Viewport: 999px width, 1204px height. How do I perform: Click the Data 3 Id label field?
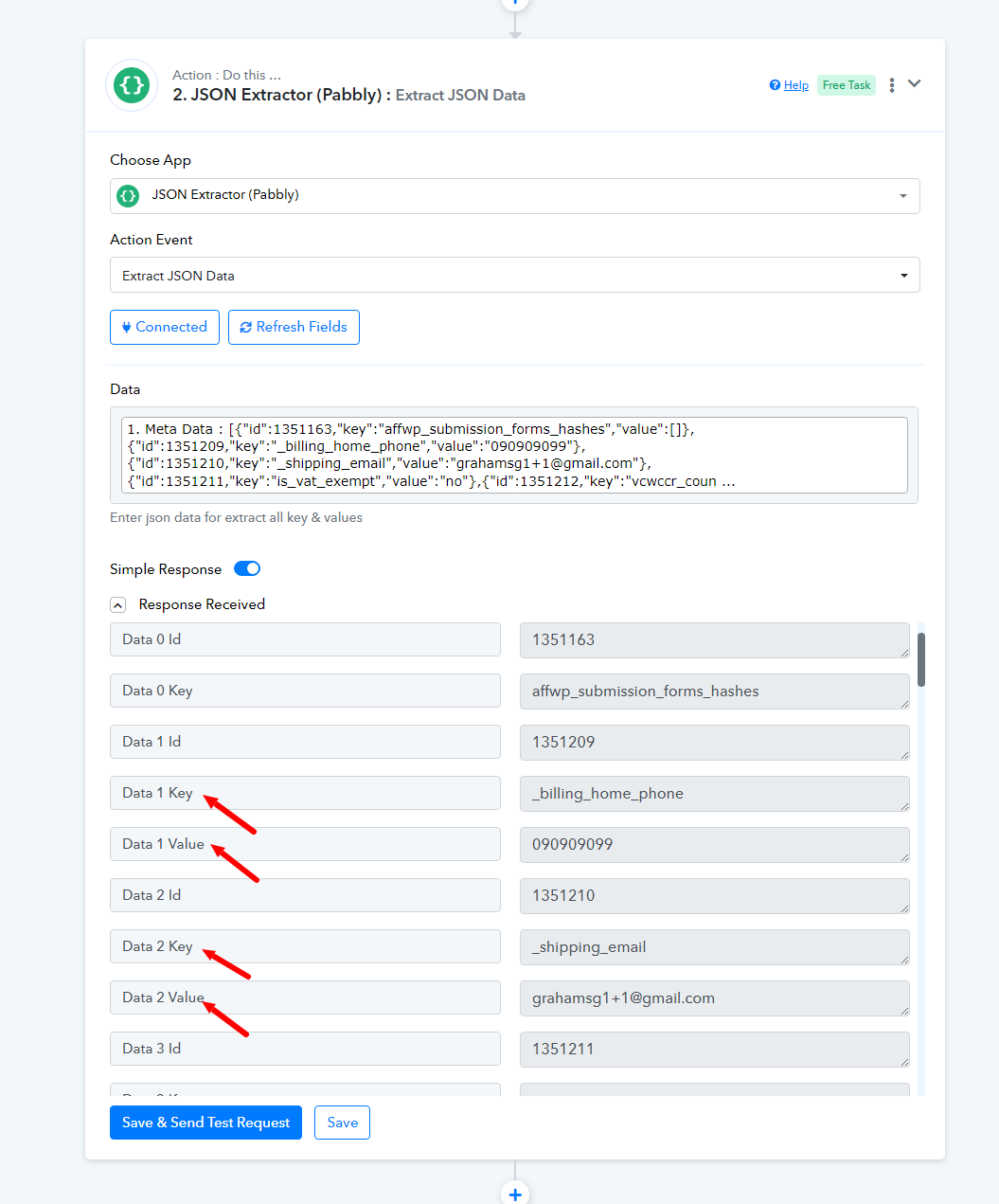tap(305, 1049)
